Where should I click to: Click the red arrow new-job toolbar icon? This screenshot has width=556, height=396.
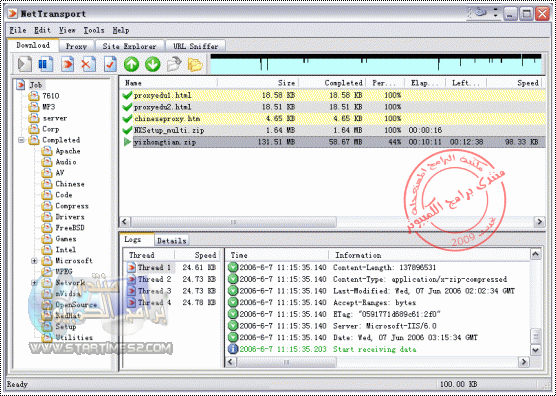(67, 65)
